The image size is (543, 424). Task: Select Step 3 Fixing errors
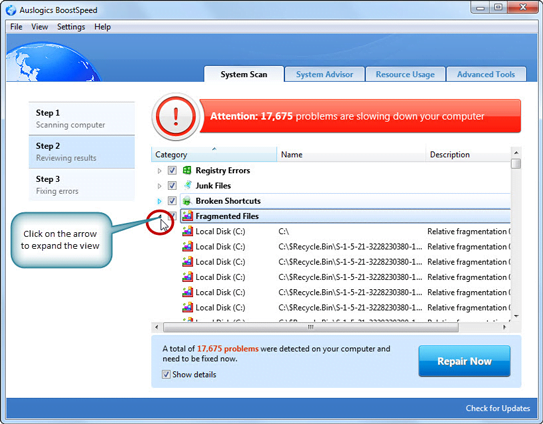point(81,185)
